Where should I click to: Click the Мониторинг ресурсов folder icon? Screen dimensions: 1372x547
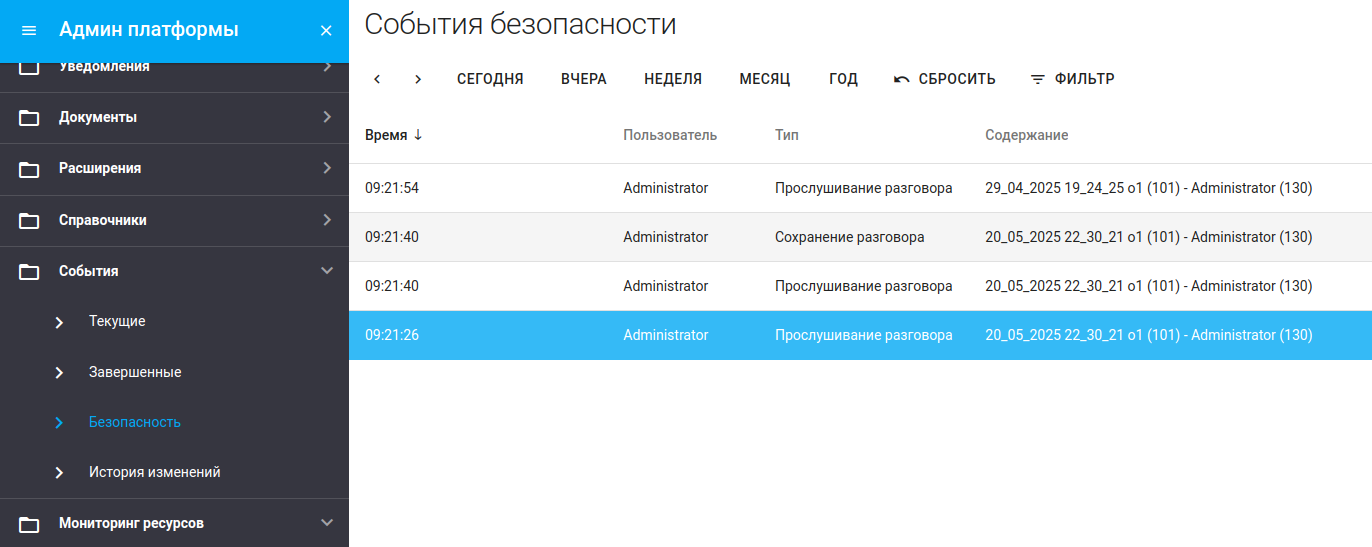pos(30,524)
